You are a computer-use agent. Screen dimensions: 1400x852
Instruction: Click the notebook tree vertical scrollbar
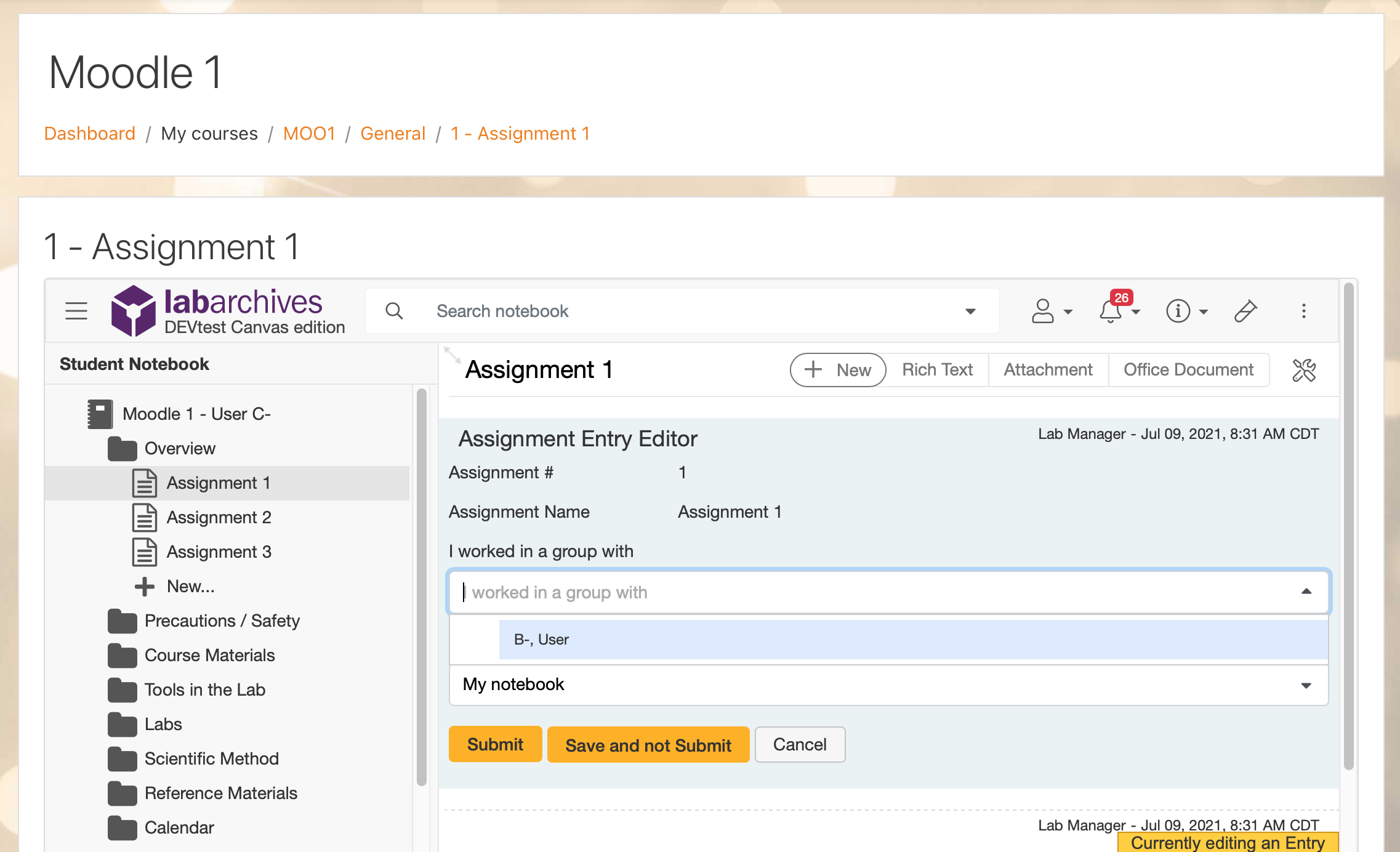(422, 588)
